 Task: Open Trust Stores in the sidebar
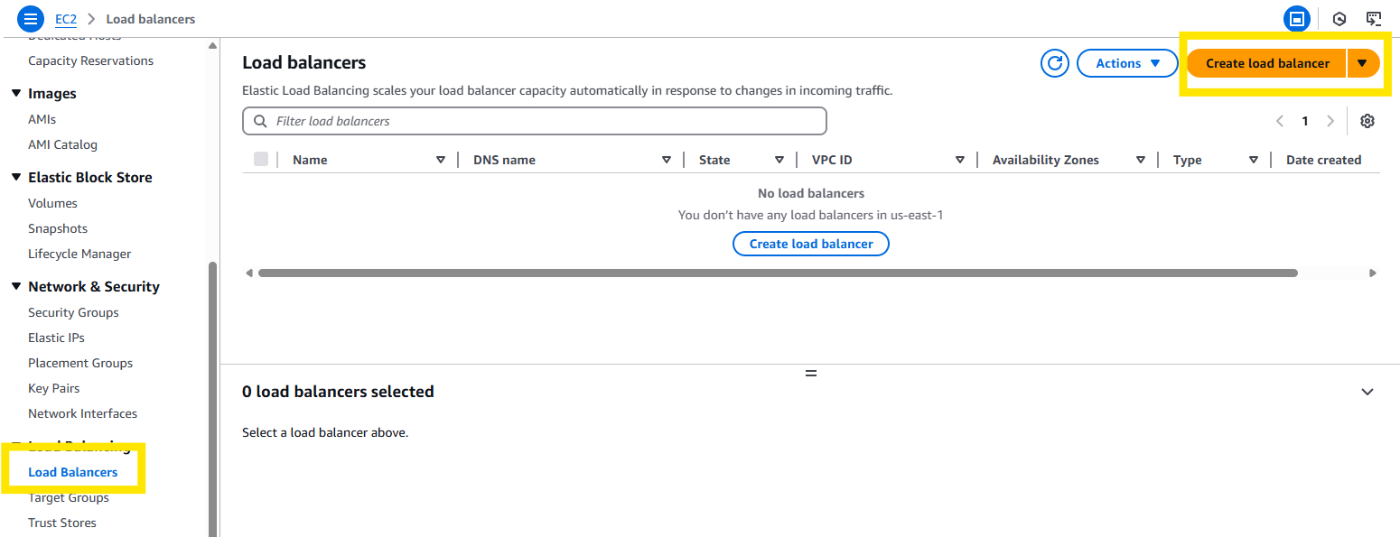pyautogui.click(x=62, y=522)
